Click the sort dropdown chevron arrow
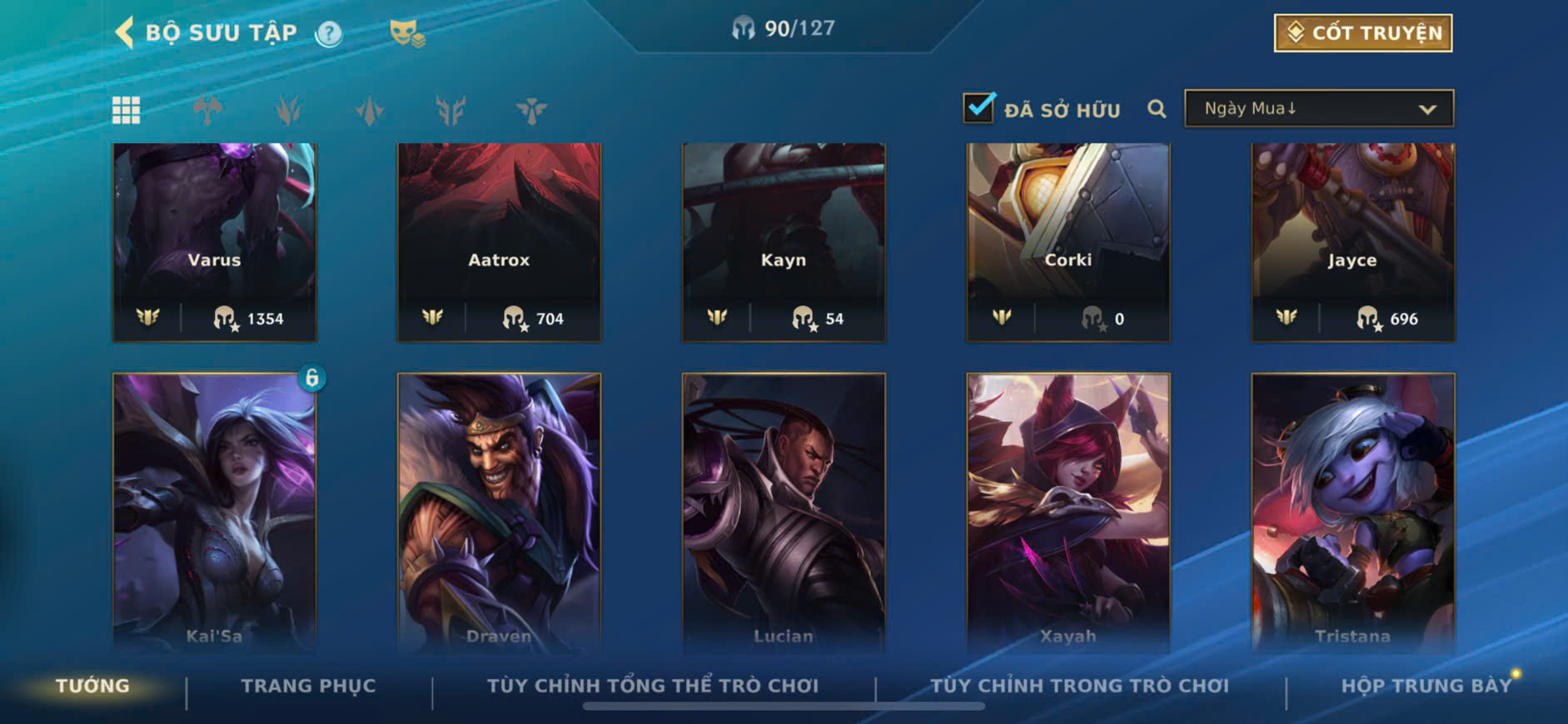1568x724 pixels. [1427, 109]
